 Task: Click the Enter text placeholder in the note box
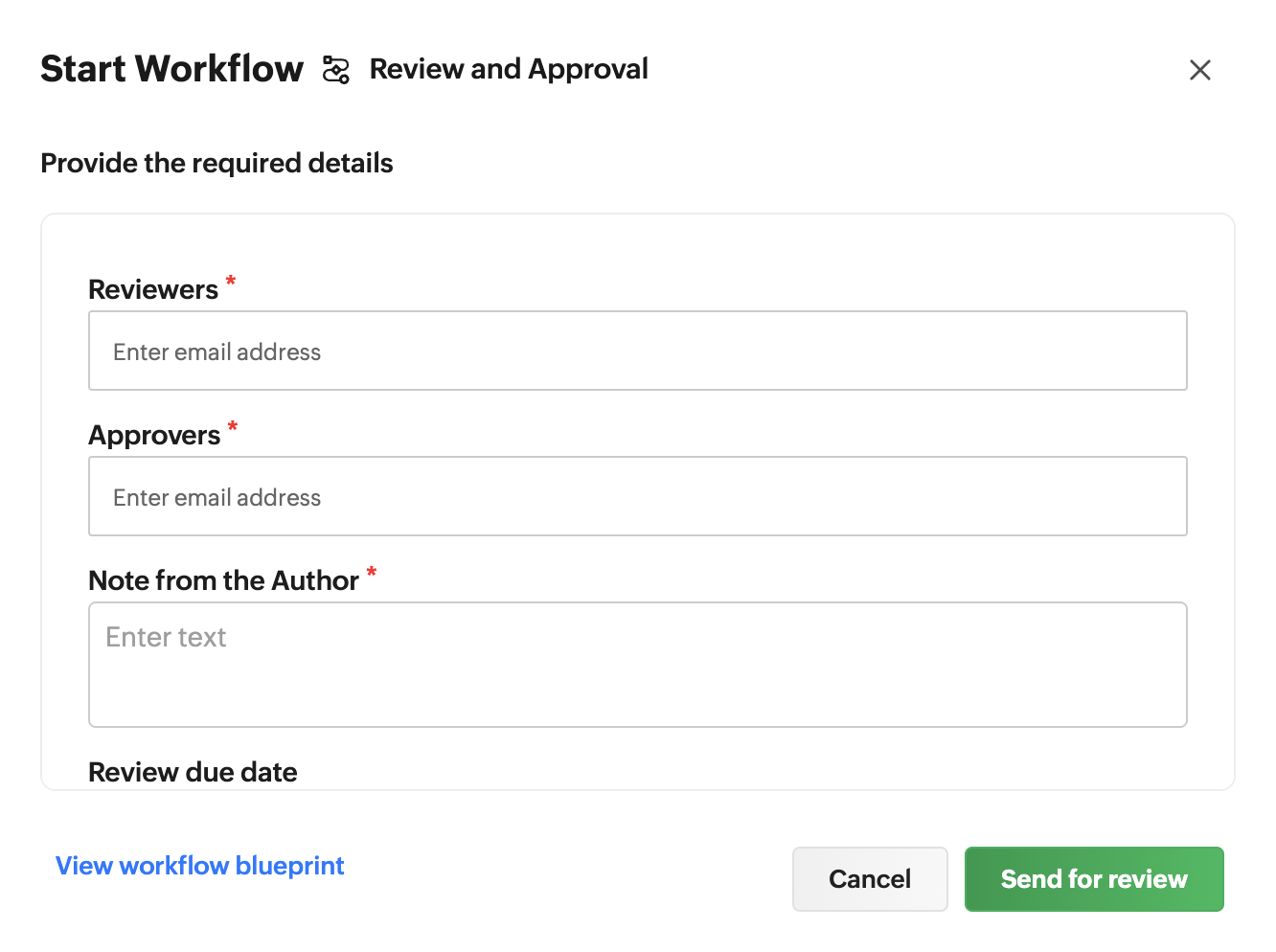(x=166, y=637)
